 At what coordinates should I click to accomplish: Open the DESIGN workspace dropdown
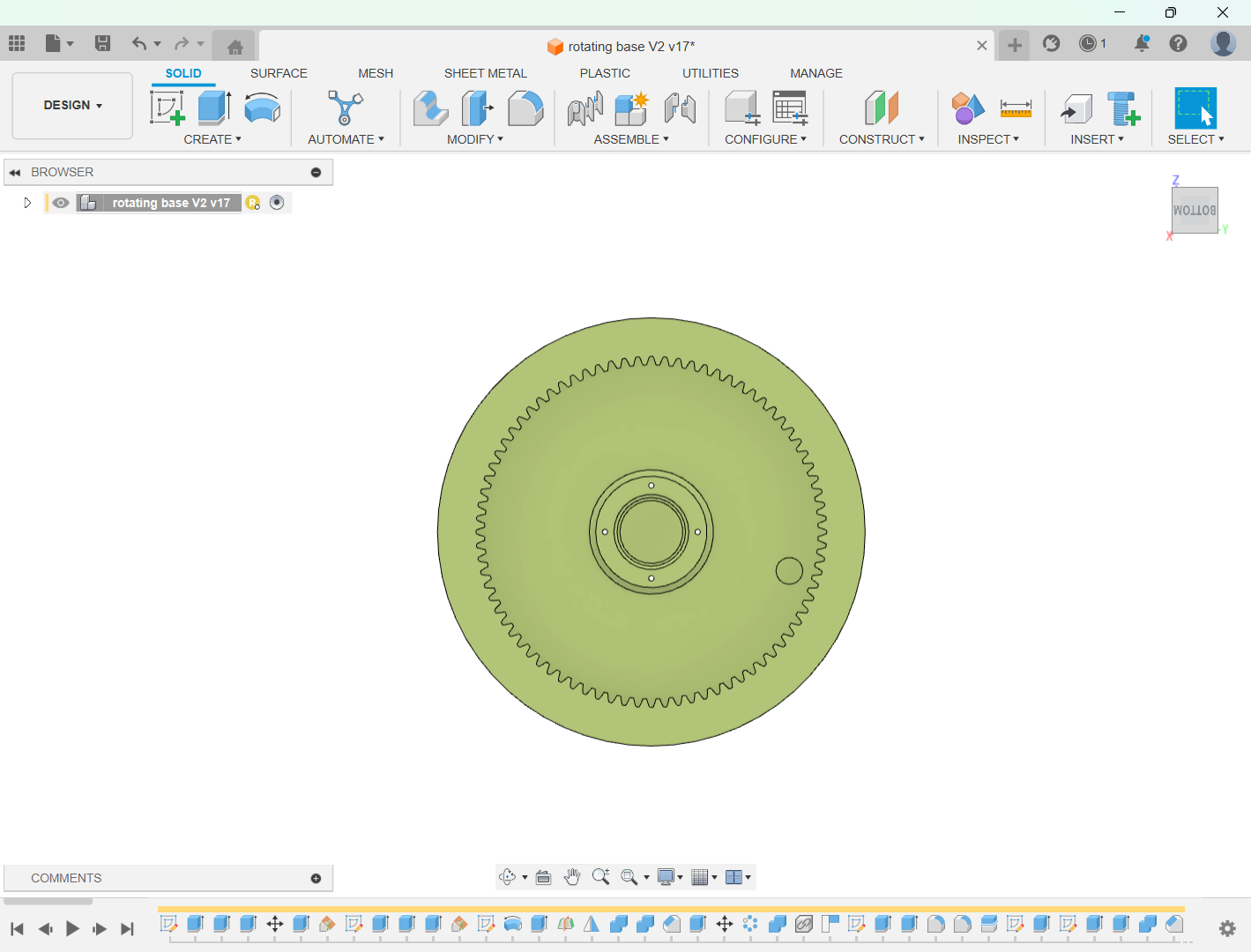72,106
